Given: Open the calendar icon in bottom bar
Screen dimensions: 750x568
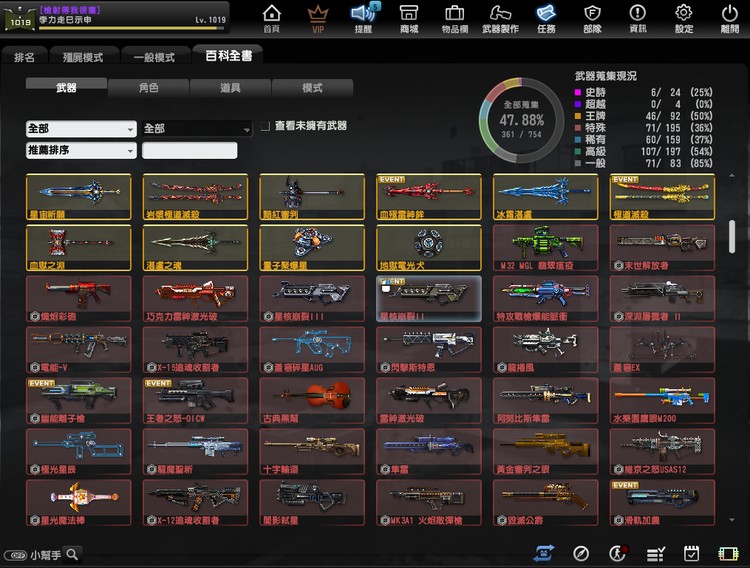Looking at the screenshot, I should click(x=691, y=553).
